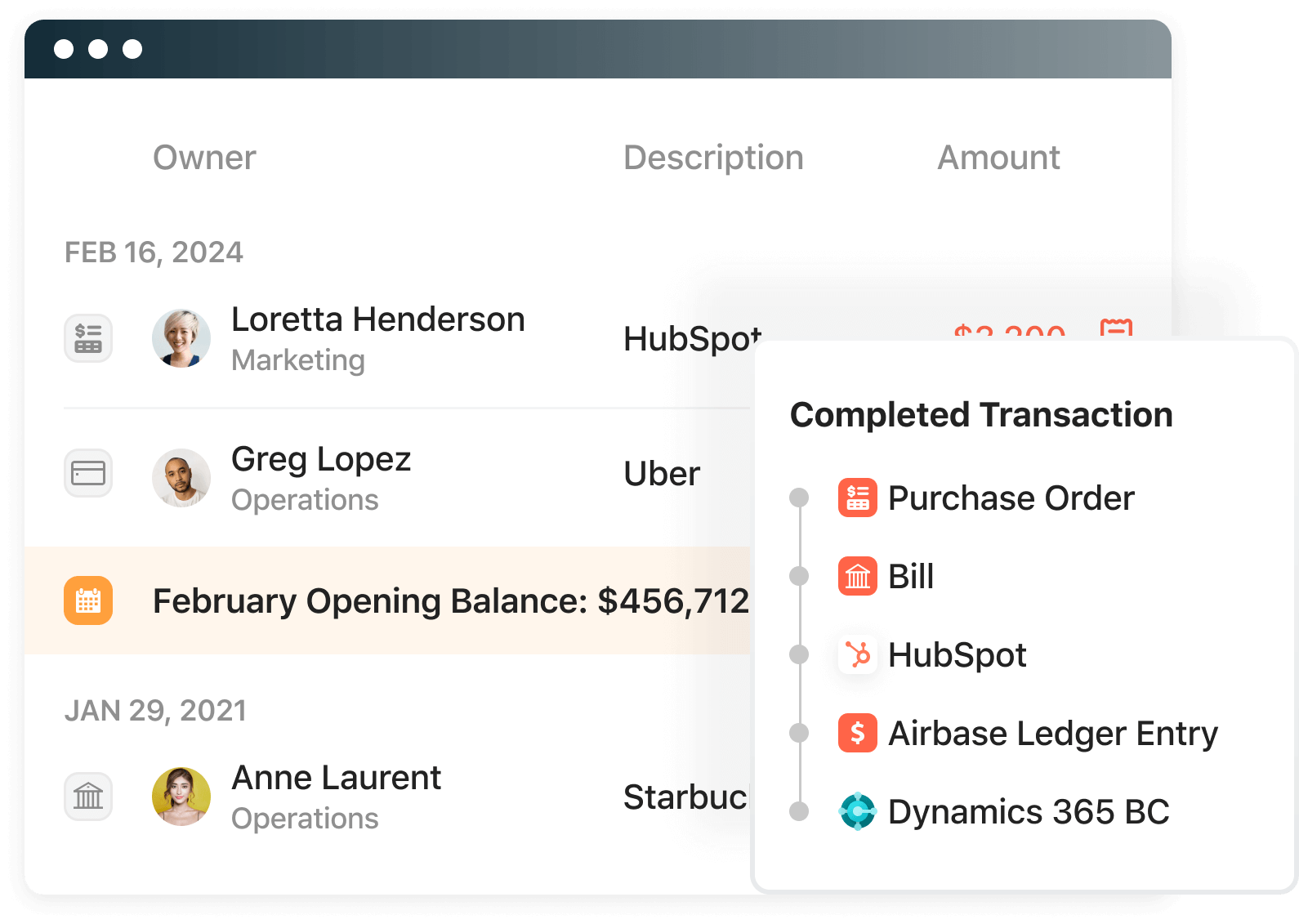Click the Starbucks description in Anne's row
This screenshot has width=1299, height=924.
click(685, 797)
